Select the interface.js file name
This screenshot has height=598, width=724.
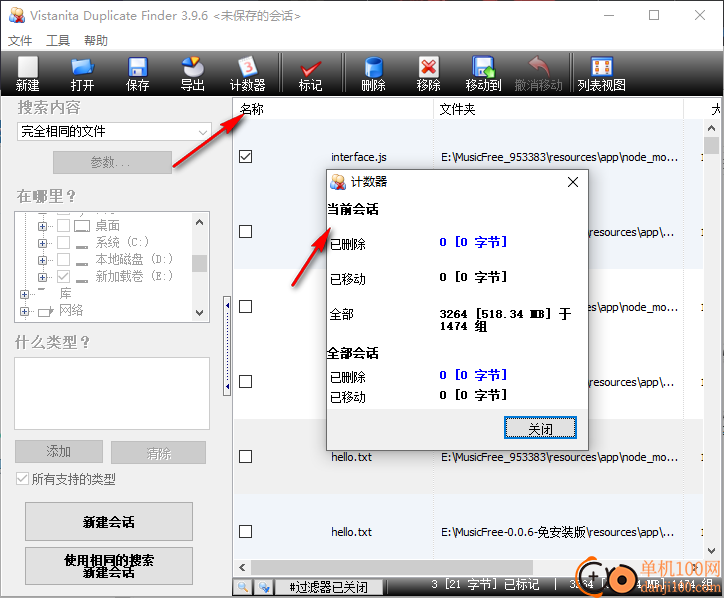tap(359, 157)
